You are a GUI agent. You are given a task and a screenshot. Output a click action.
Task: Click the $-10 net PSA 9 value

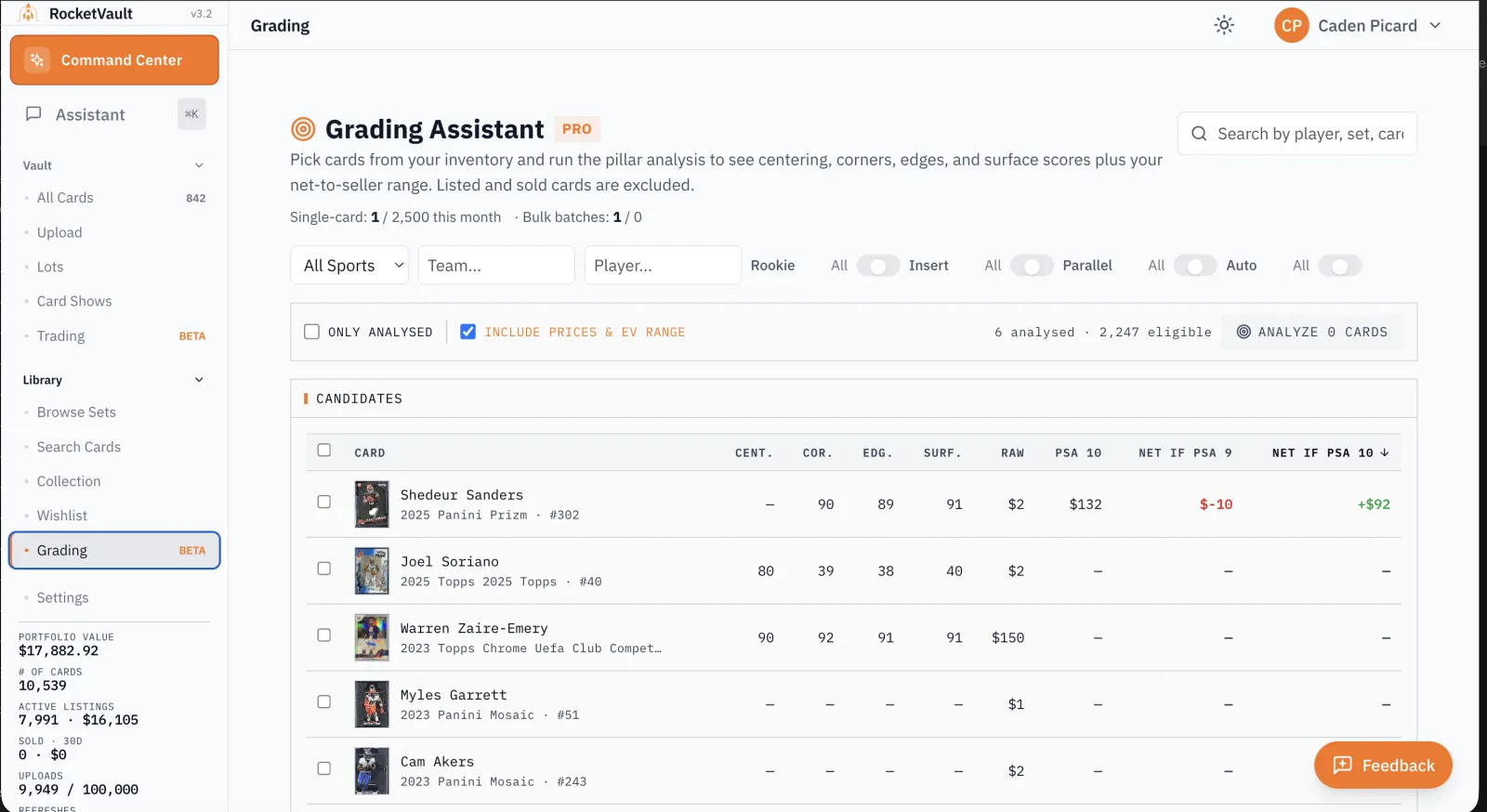click(1216, 504)
